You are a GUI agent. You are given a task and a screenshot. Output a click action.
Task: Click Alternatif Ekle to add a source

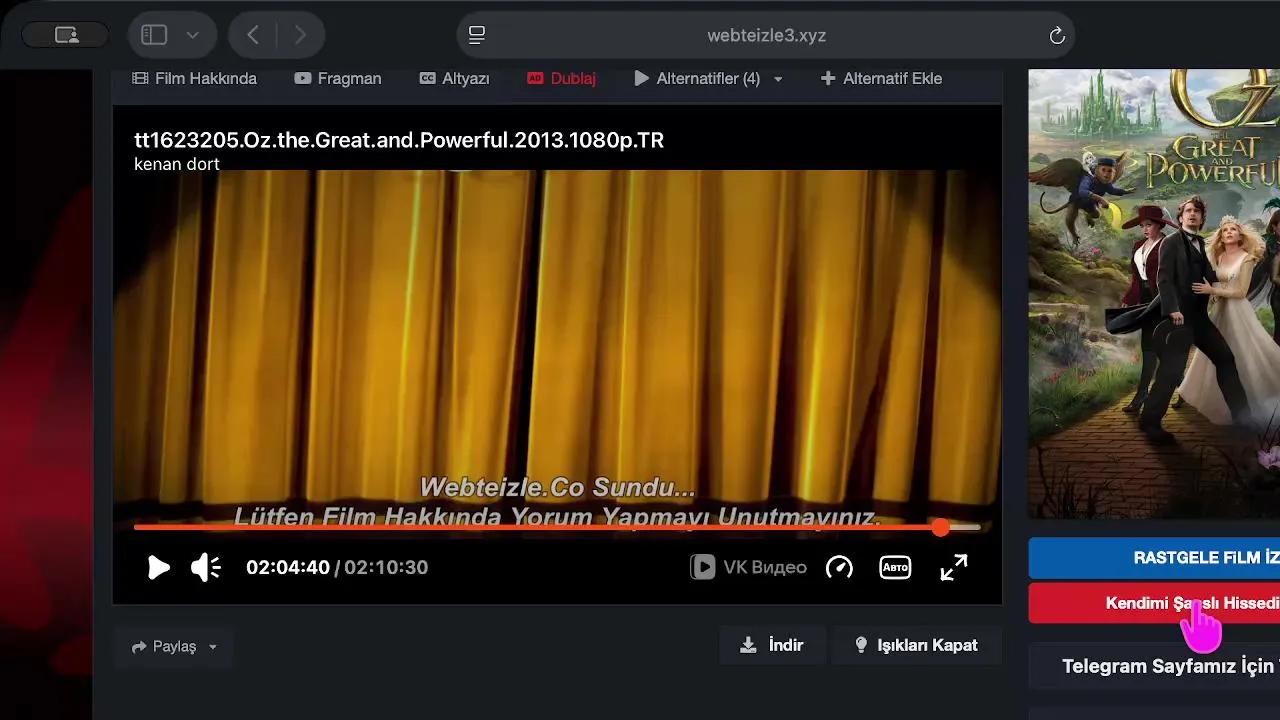tap(881, 78)
